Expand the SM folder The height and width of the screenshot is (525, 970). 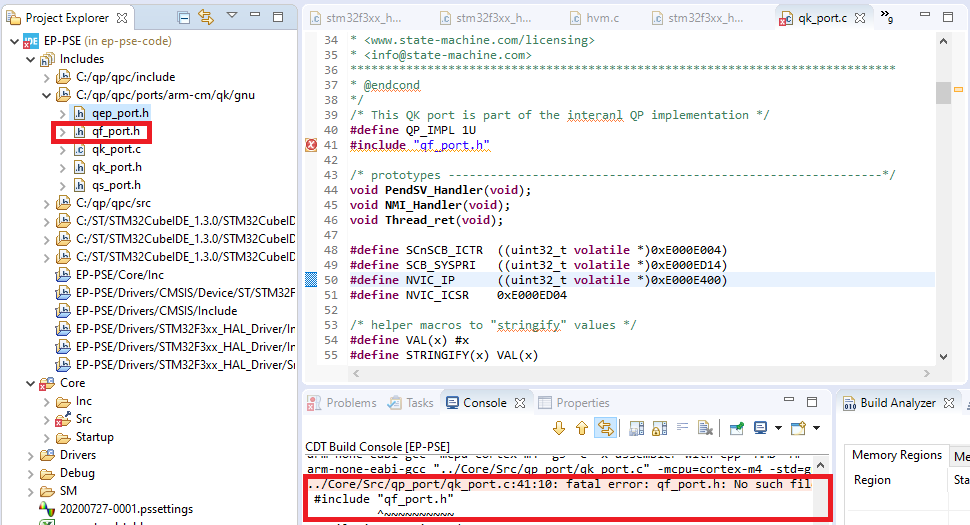tap(30, 492)
